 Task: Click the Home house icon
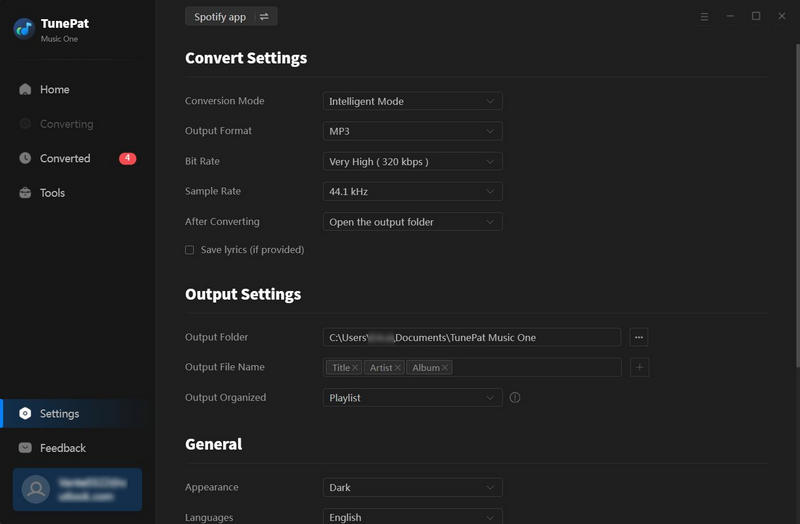click(25, 89)
